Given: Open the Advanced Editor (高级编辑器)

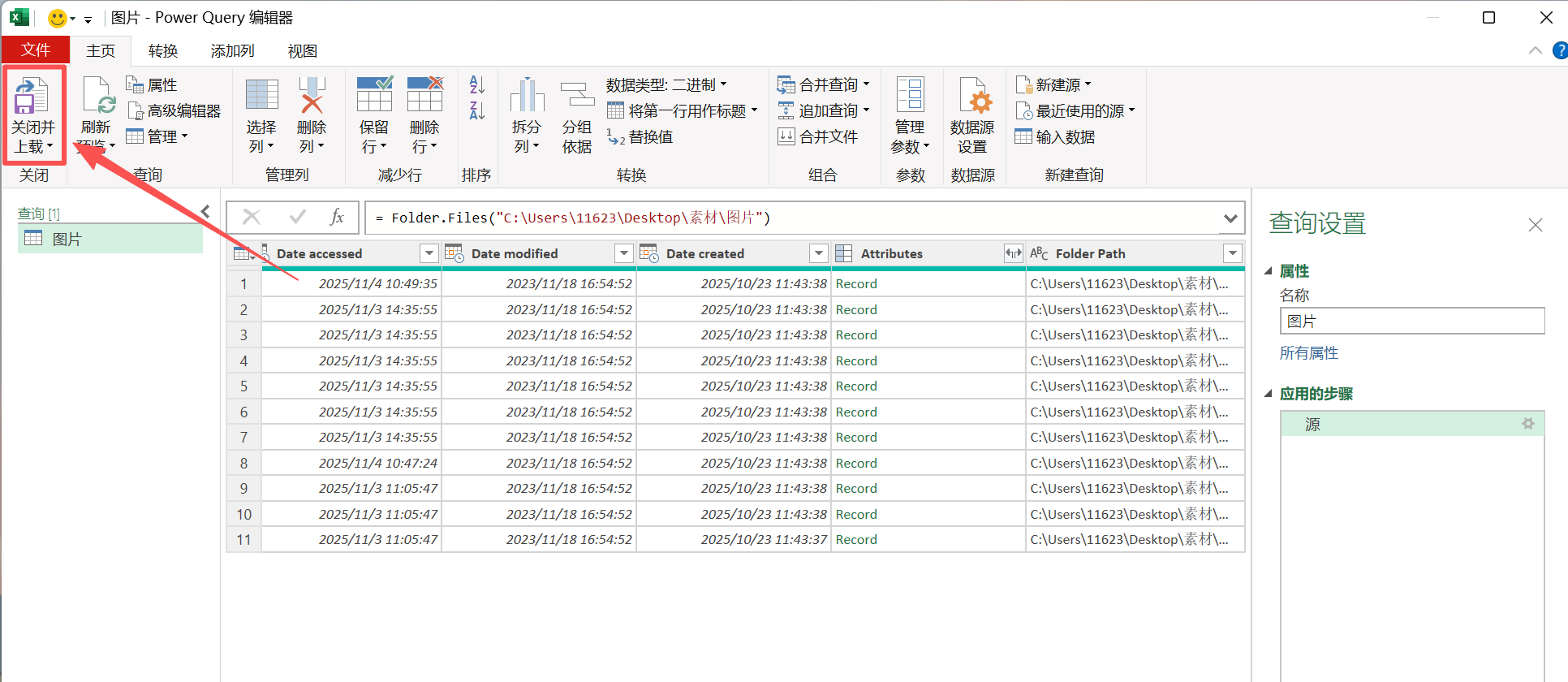Looking at the screenshot, I should click(174, 110).
